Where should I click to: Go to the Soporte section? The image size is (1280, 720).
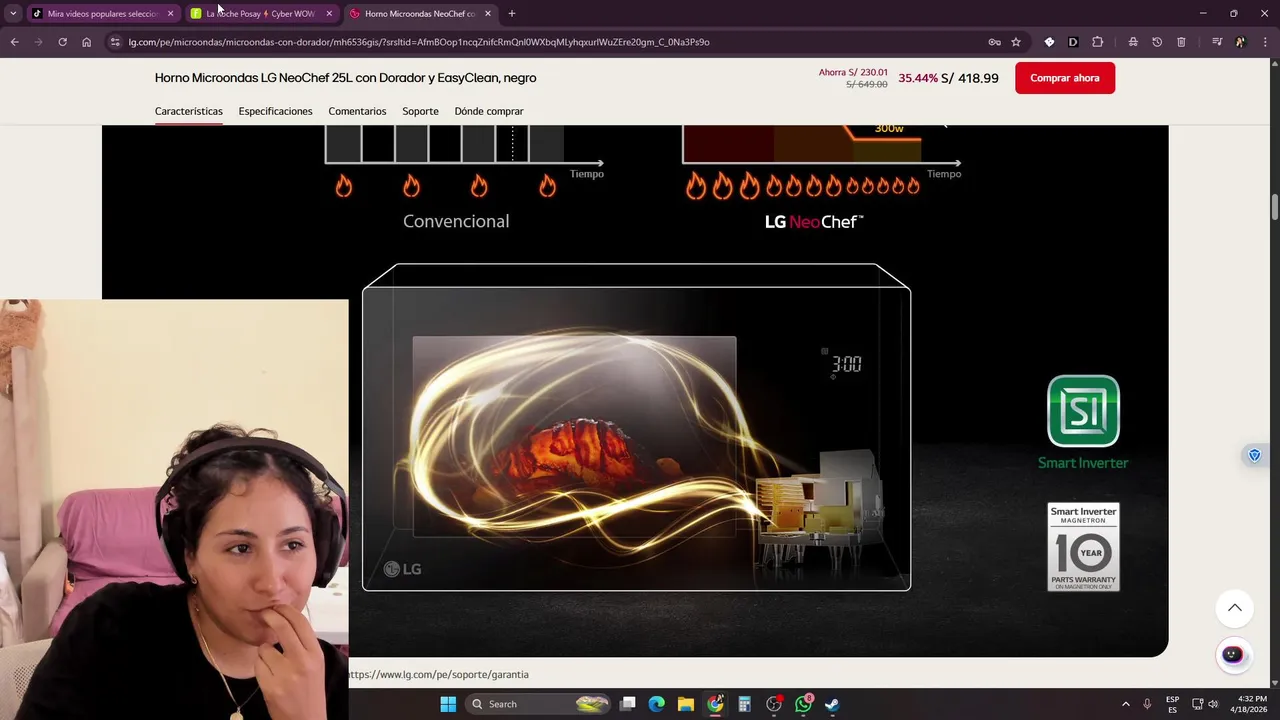420,111
